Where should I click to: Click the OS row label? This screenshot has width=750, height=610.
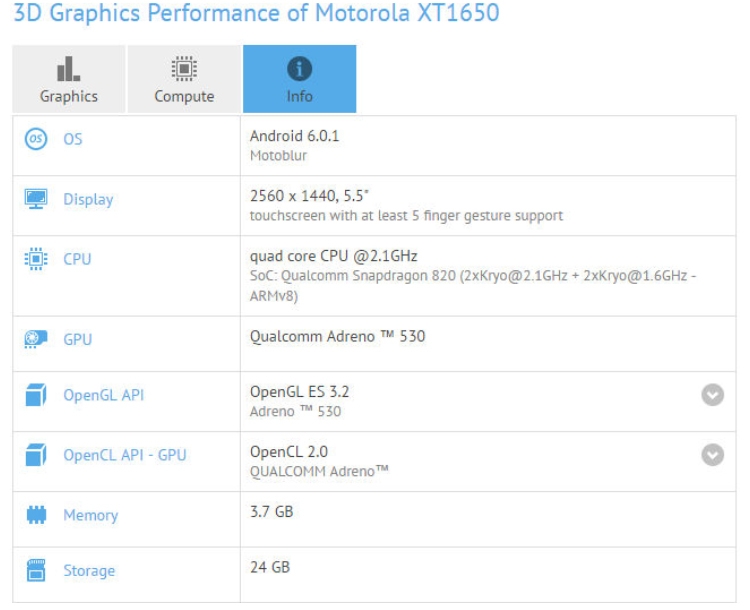(73, 140)
